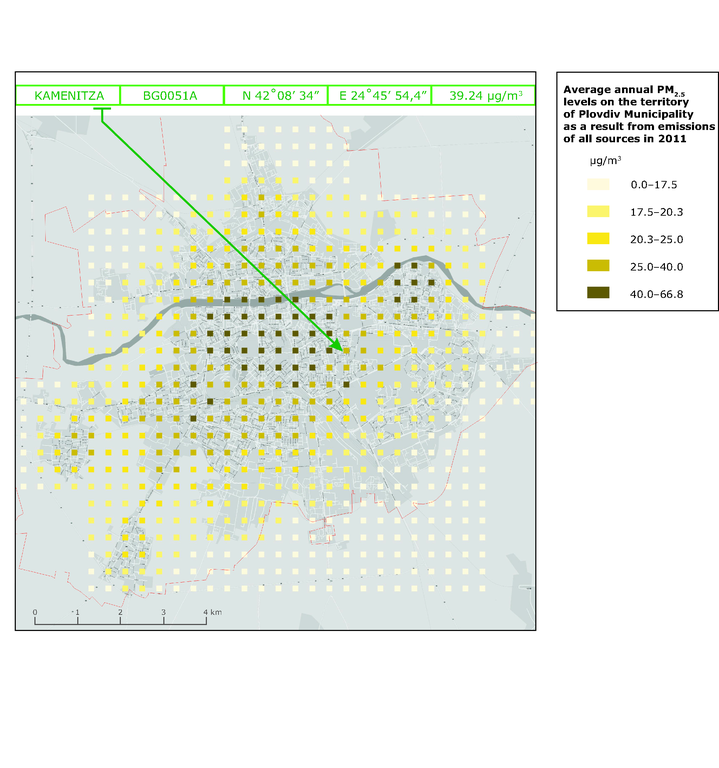Select the 17.5–20.3 legend color swatch
This screenshot has height=768, width=719.
pyautogui.click(x=598, y=212)
